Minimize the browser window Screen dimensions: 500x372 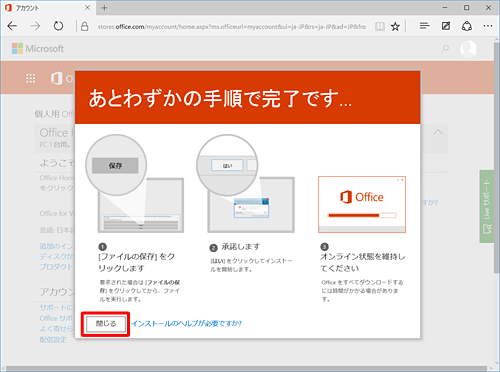(x=445, y=7)
